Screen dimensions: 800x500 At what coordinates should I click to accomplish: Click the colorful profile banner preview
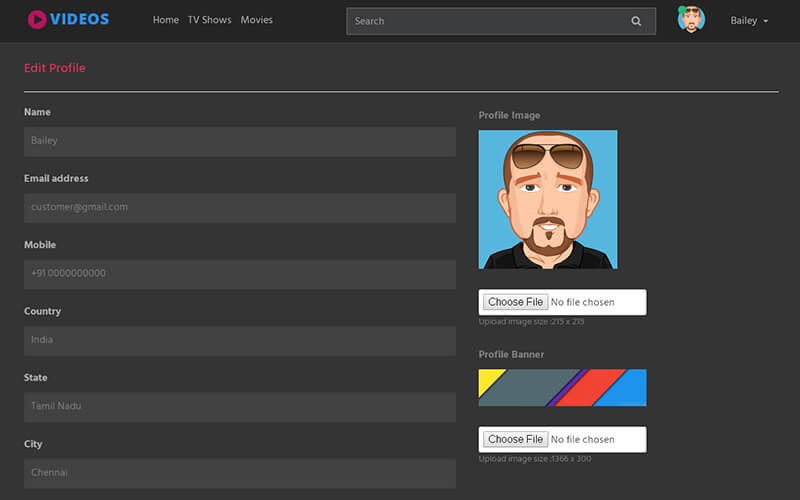562,388
